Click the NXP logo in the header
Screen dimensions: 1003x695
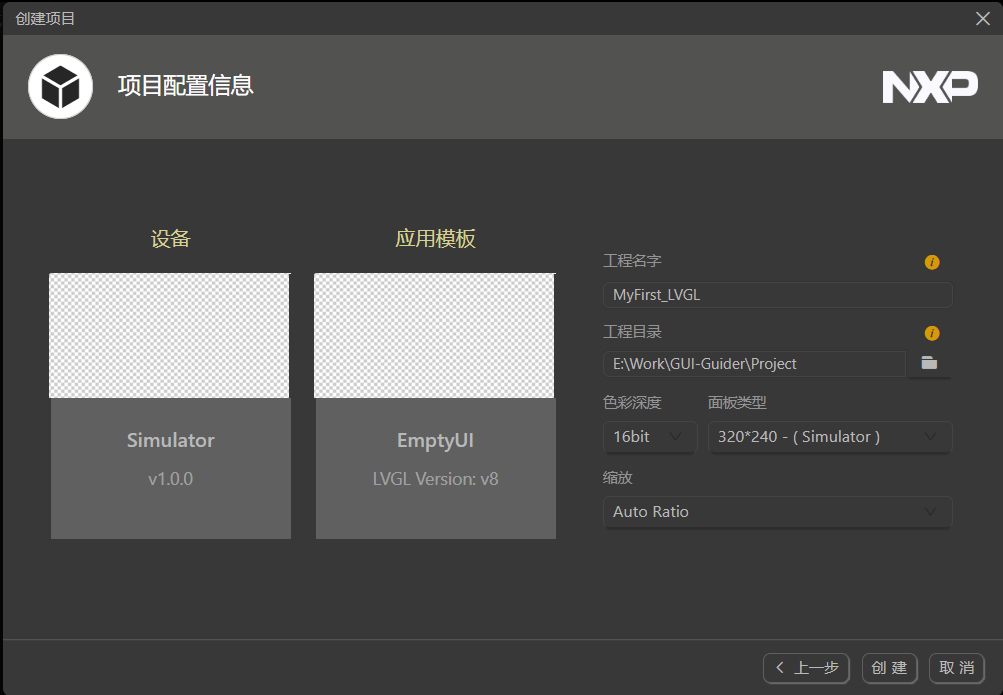(x=929, y=87)
